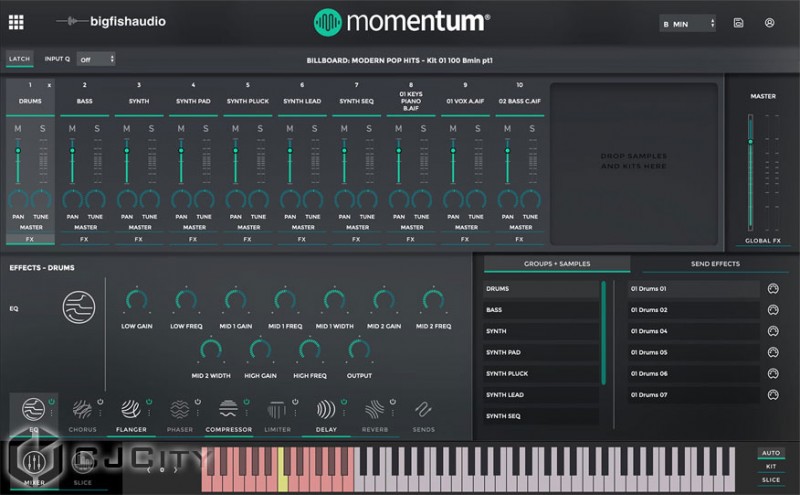
Task: Open 02 Bass C.aif Master output selector
Action: pyautogui.click(x=520, y=228)
